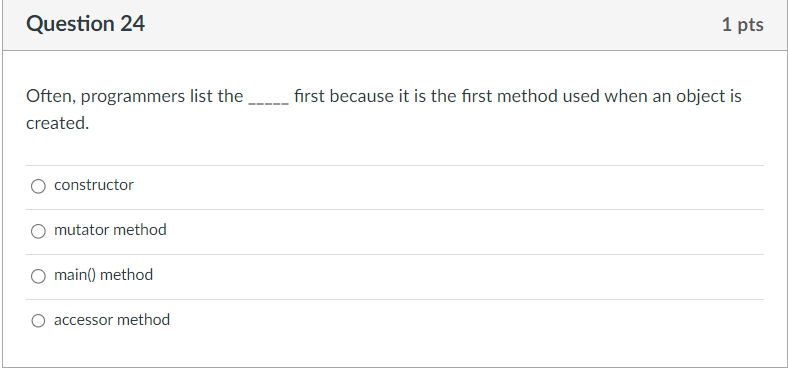Click the Question 24 heading

(85, 24)
